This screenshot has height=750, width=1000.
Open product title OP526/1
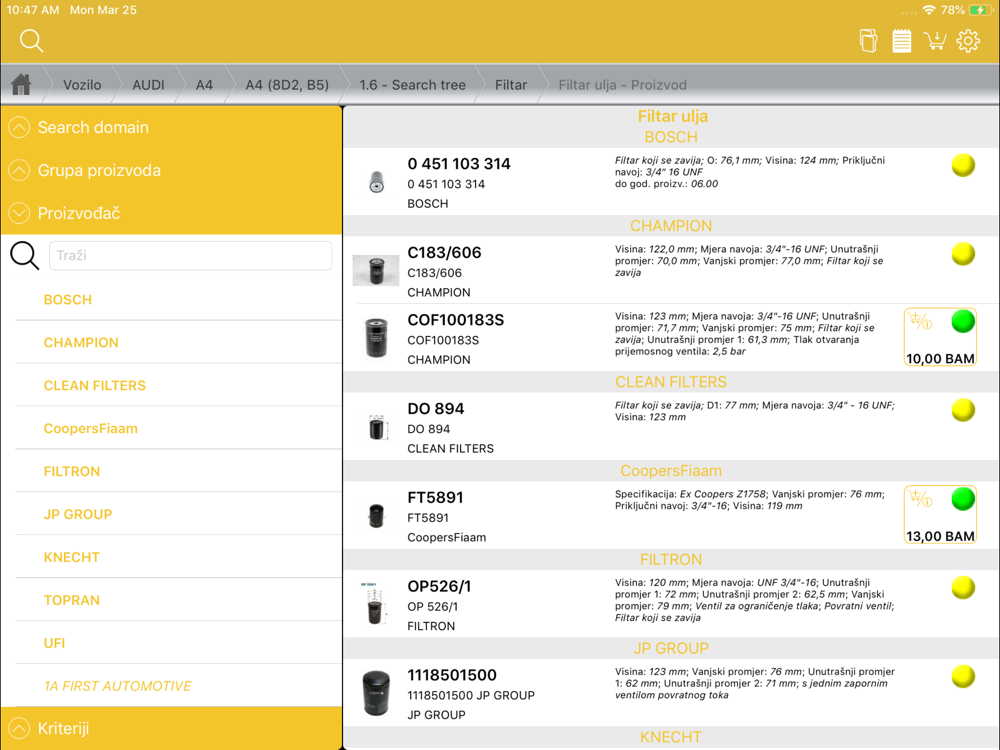coord(439,586)
